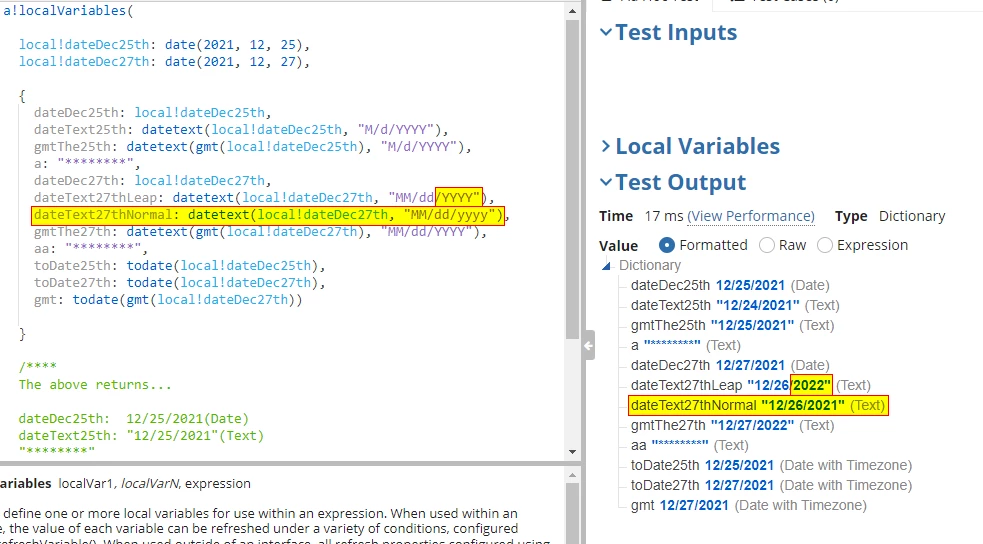983x544 pixels.
Task: Click the gmtThe25th code line
Action: pos(253,147)
